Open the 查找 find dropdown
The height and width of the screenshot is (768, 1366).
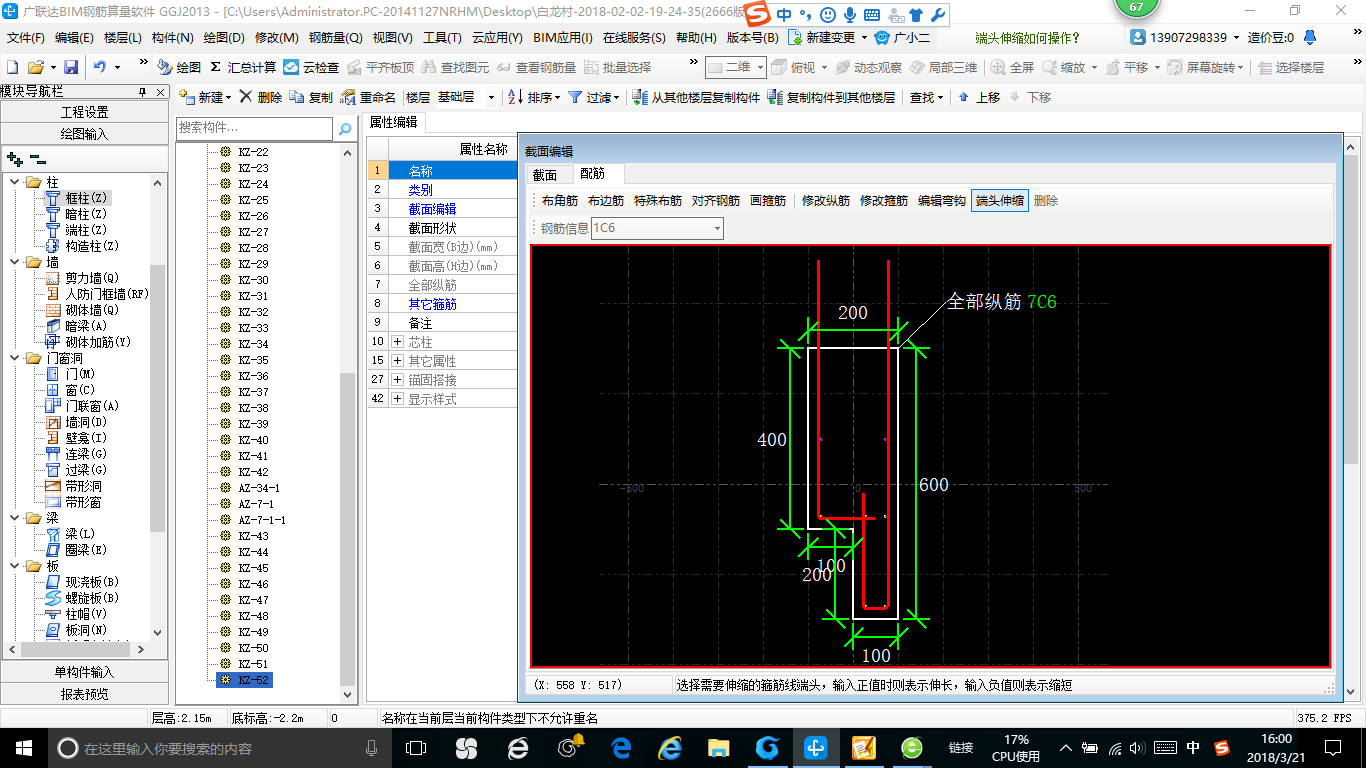[926, 97]
